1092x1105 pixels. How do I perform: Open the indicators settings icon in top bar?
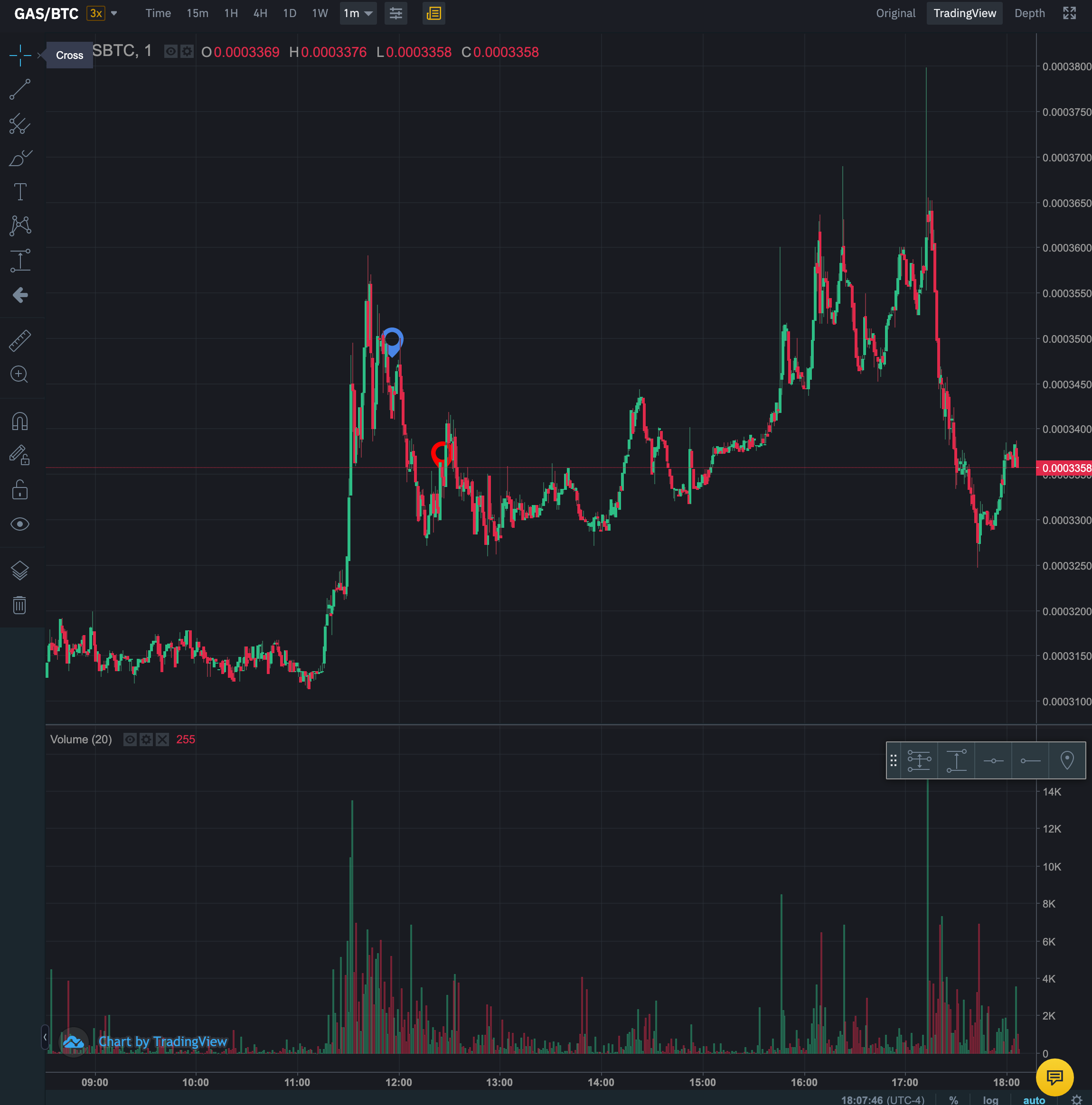point(396,13)
